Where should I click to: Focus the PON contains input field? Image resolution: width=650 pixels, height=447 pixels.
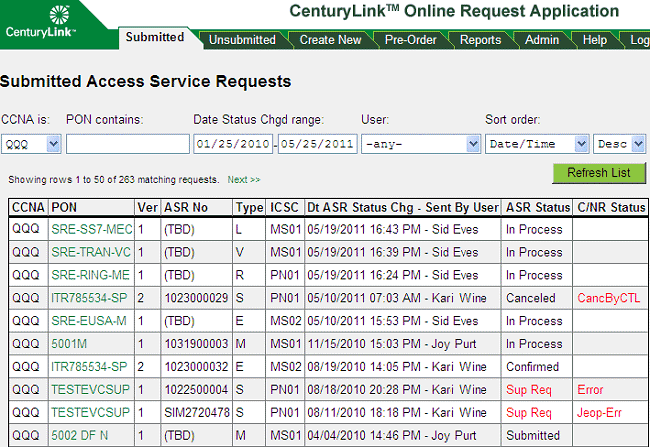click(x=128, y=144)
